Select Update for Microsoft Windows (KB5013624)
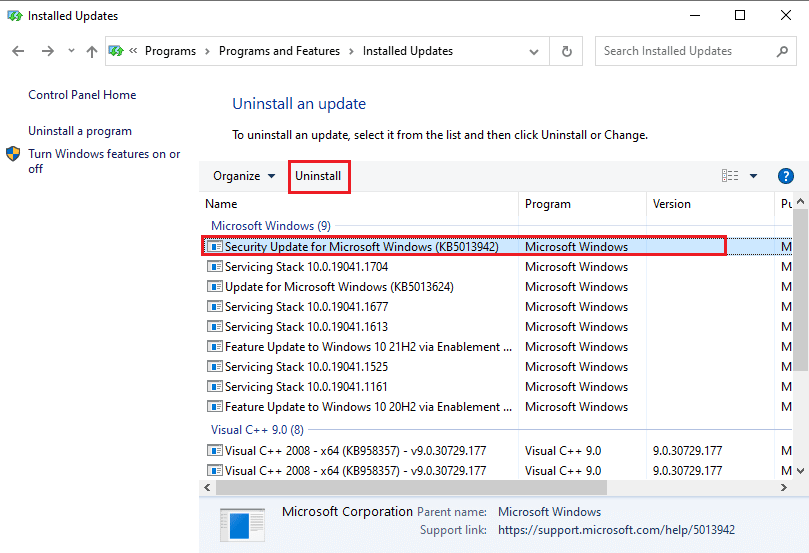This screenshot has height=553, width=809. point(496,287)
